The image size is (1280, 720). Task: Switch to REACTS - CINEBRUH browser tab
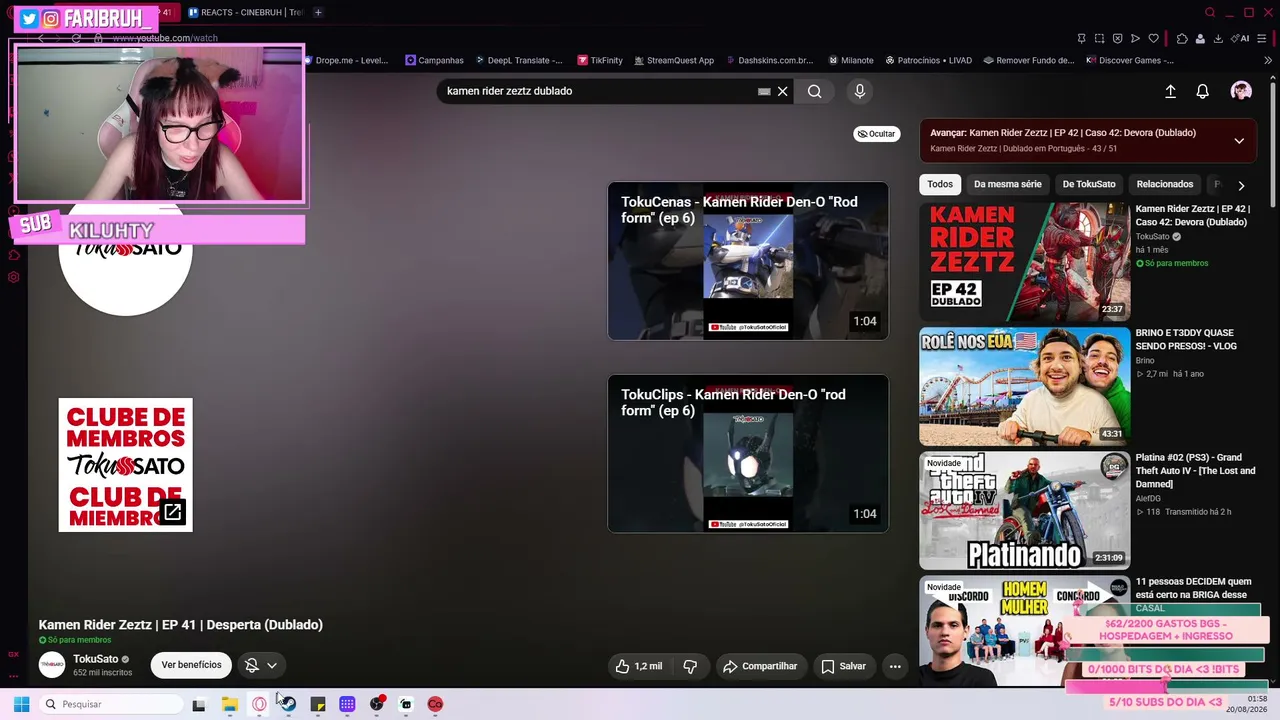pos(246,12)
